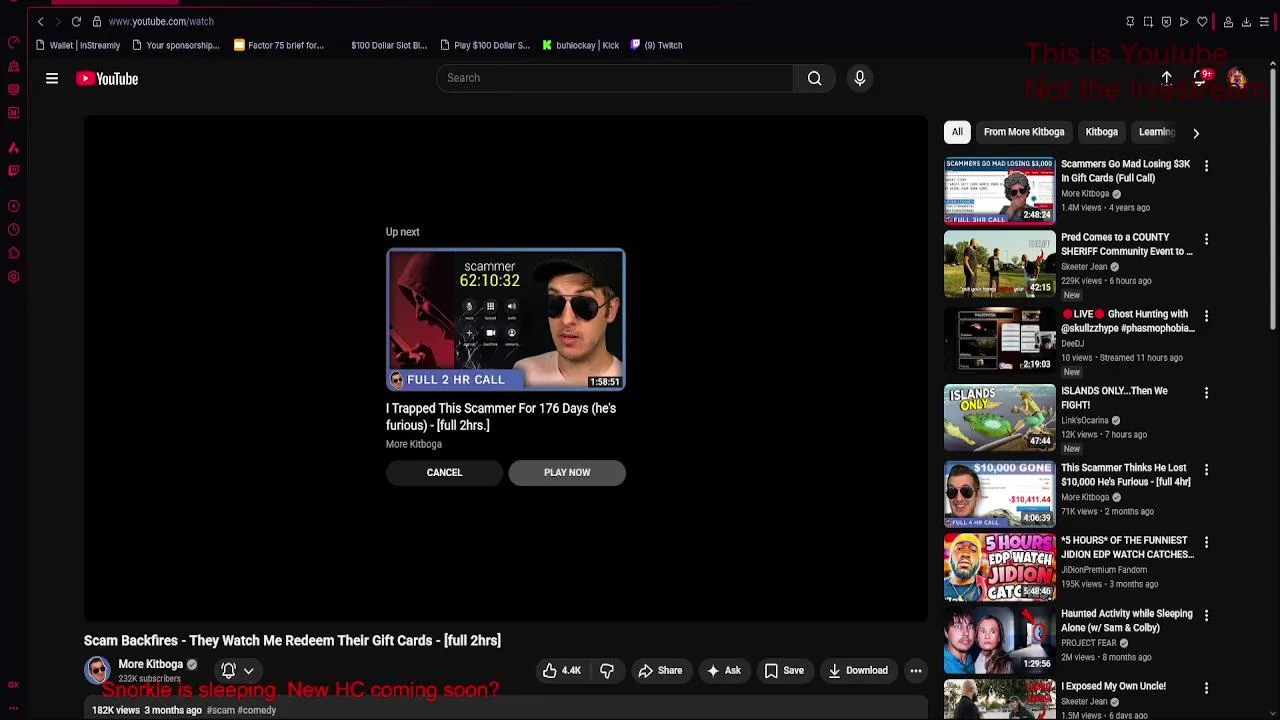Open the Factor 75 brief bookmark
Screen dimensions: 1280x720
[279, 45]
